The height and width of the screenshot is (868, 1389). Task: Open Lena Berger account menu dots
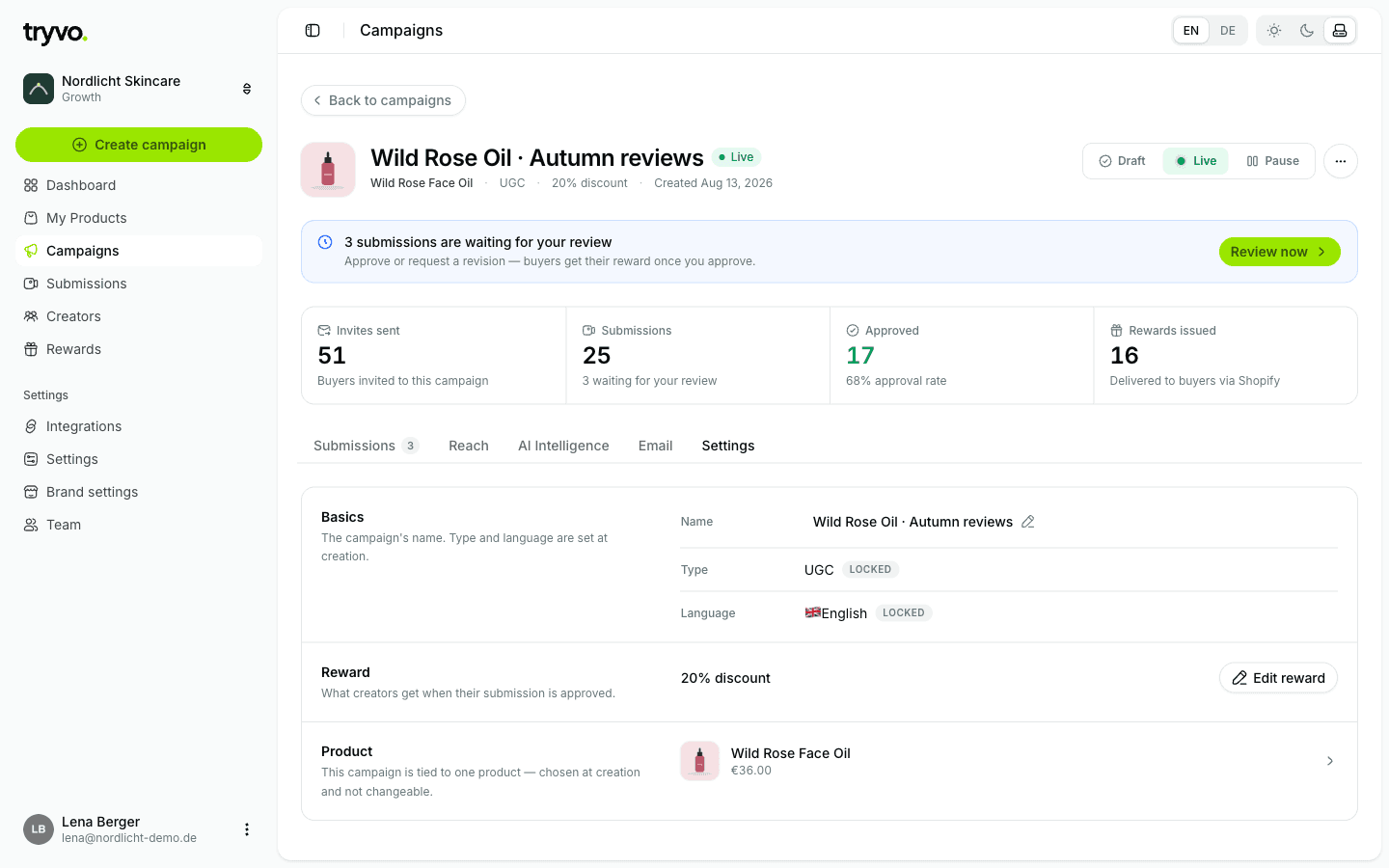[x=247, y=829]
